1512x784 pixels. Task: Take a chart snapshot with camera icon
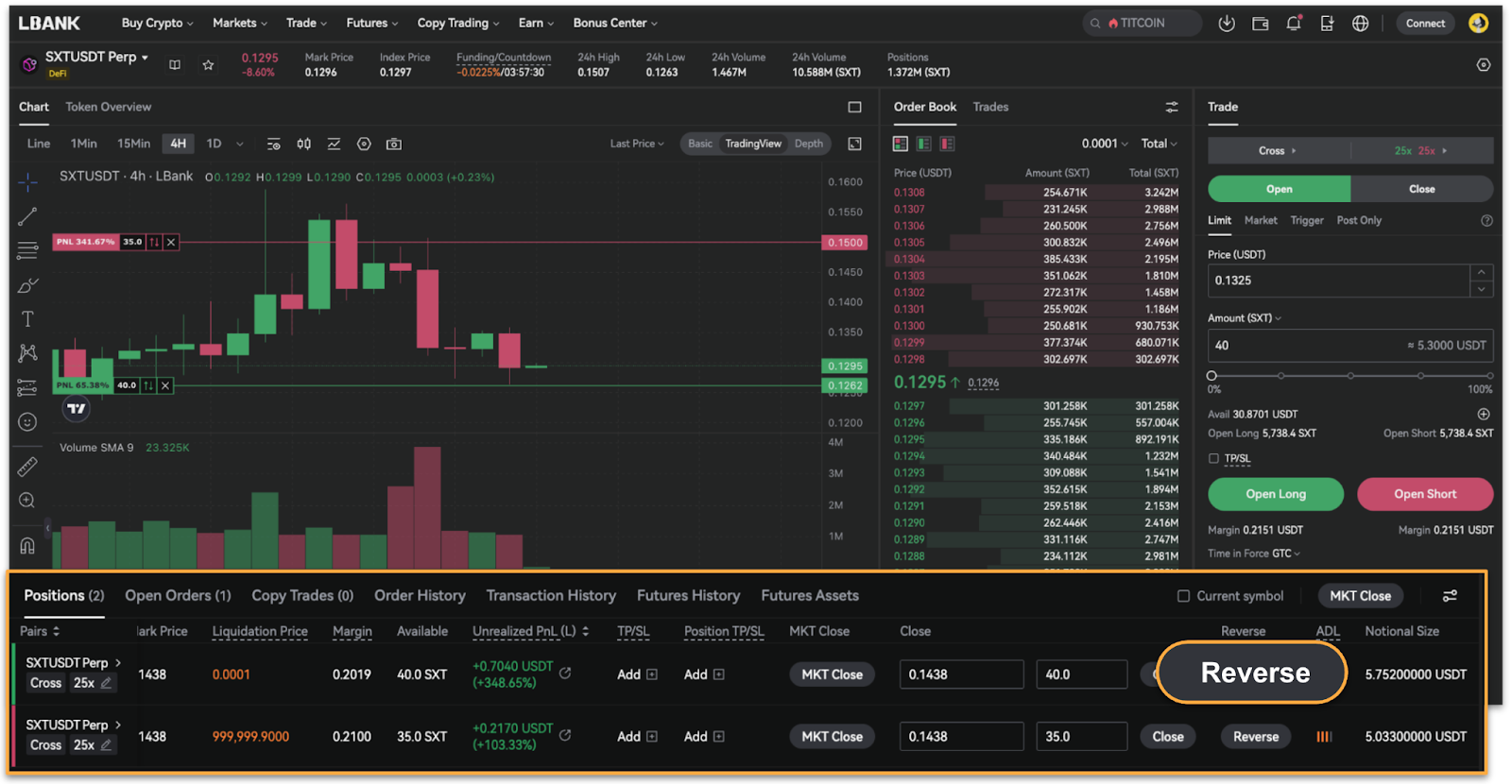click(394, 144)
